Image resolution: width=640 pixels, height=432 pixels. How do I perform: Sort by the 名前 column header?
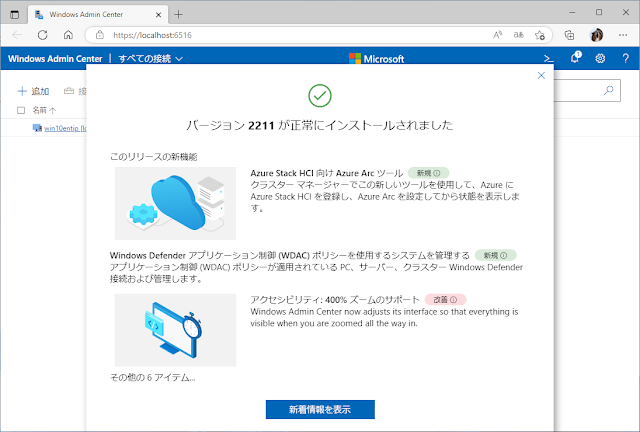pyautogui.click(x=44, y=110)
